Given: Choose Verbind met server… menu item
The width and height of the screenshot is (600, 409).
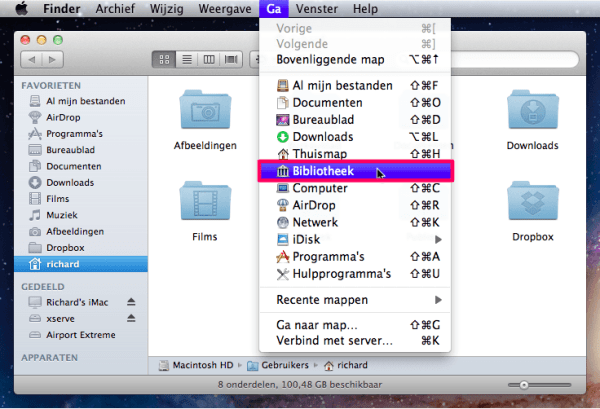Looking at the screenshot, I should [355, 341].
